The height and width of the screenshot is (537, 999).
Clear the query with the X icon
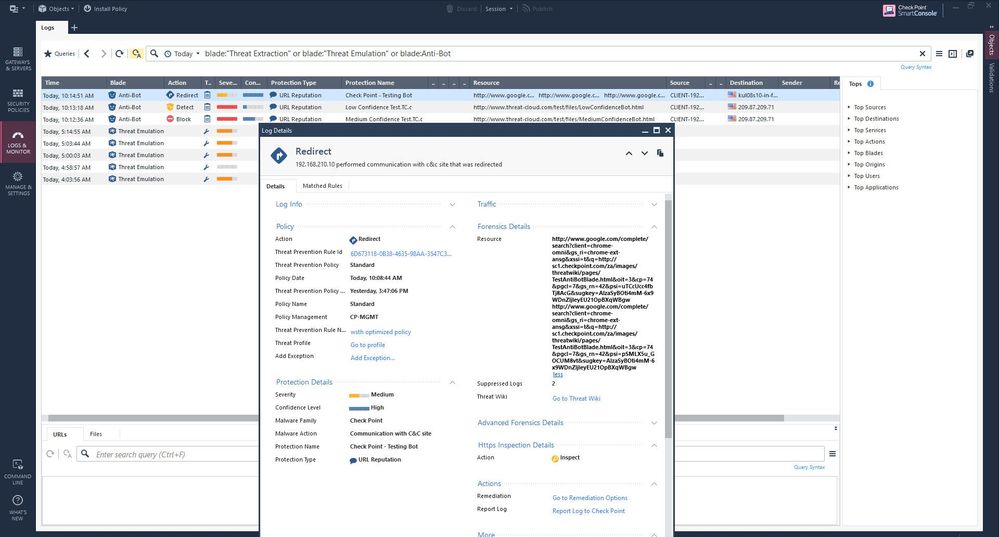(x=922, y=53)
